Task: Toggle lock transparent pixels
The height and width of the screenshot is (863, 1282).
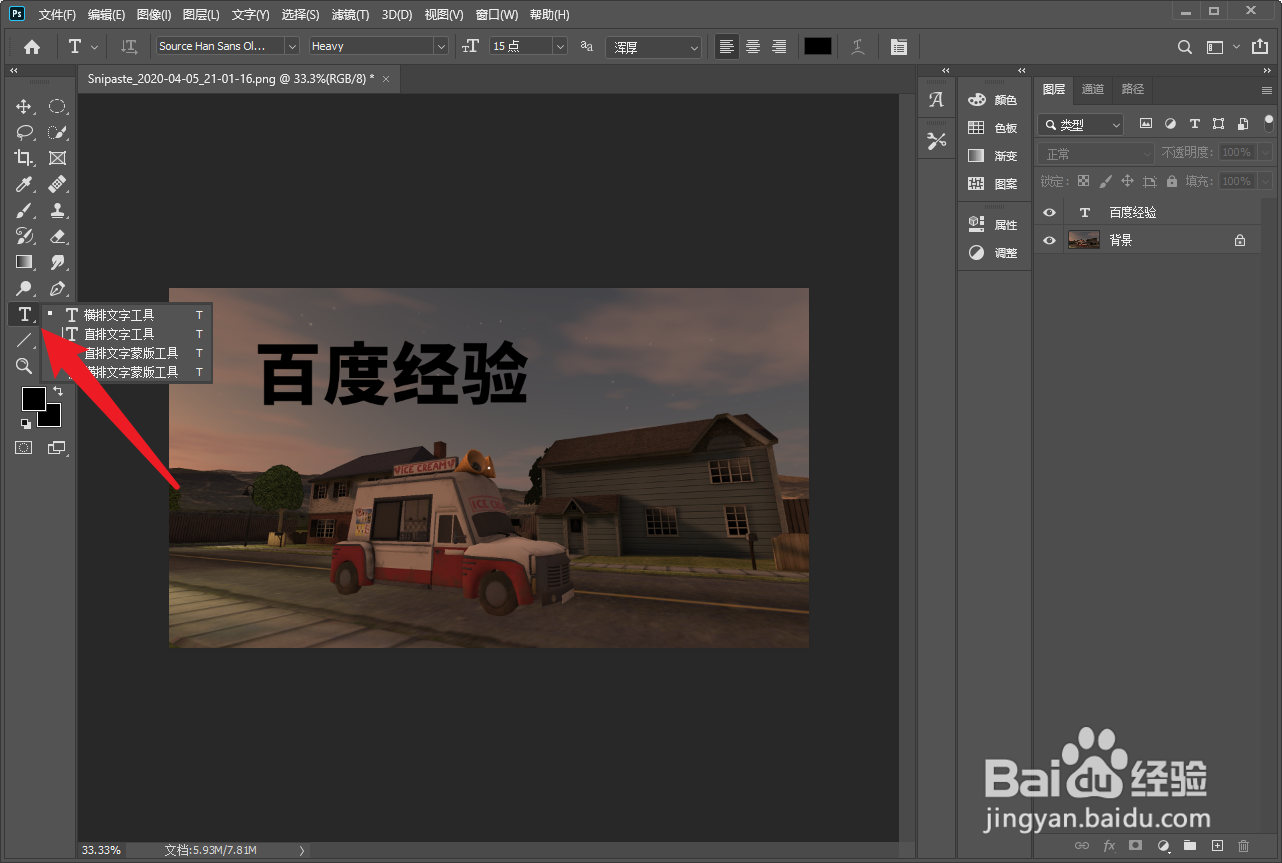Action: [x=1083, y=181]
